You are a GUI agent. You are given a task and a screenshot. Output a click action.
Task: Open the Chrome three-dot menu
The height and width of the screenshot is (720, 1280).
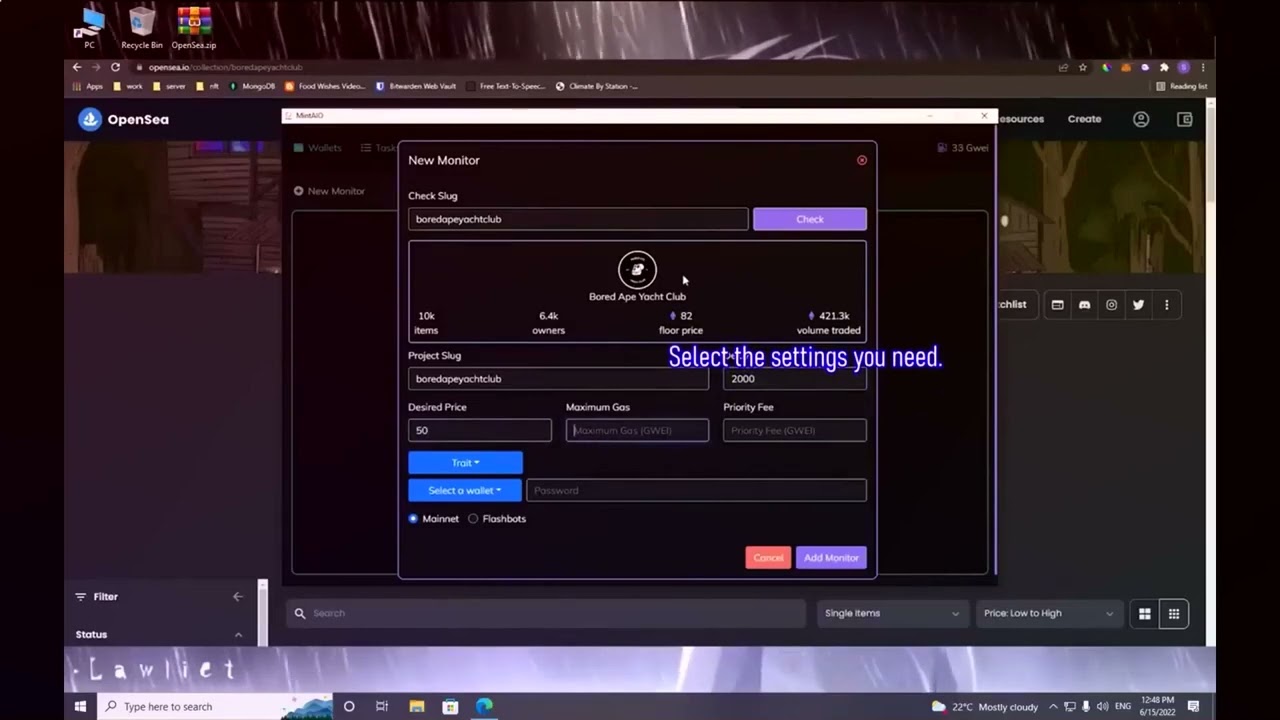(x=1203, y=67)
